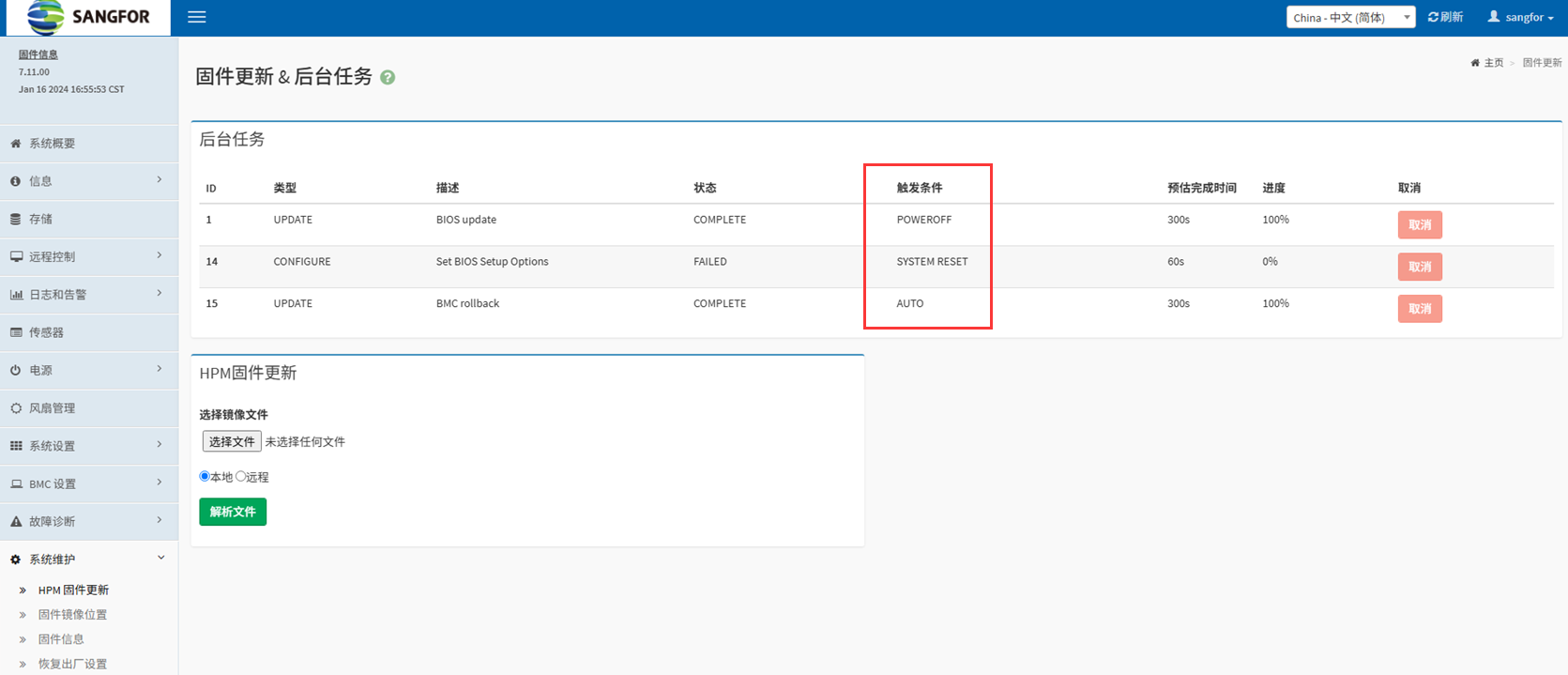Click the 选择文件 file chooser button
The height and width of the screenshot is (675, 1568).
pos(232,441)
